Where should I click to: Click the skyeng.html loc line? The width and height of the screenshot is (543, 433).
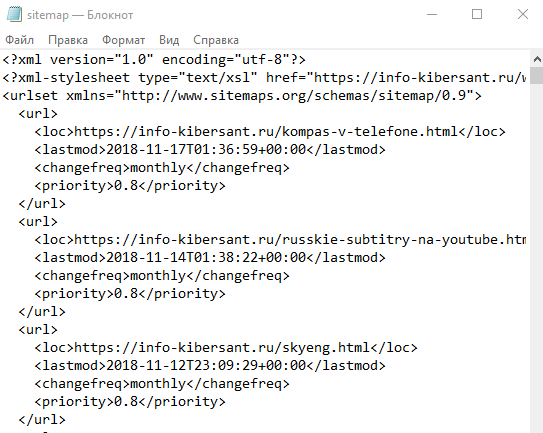(x=226, y=348)
